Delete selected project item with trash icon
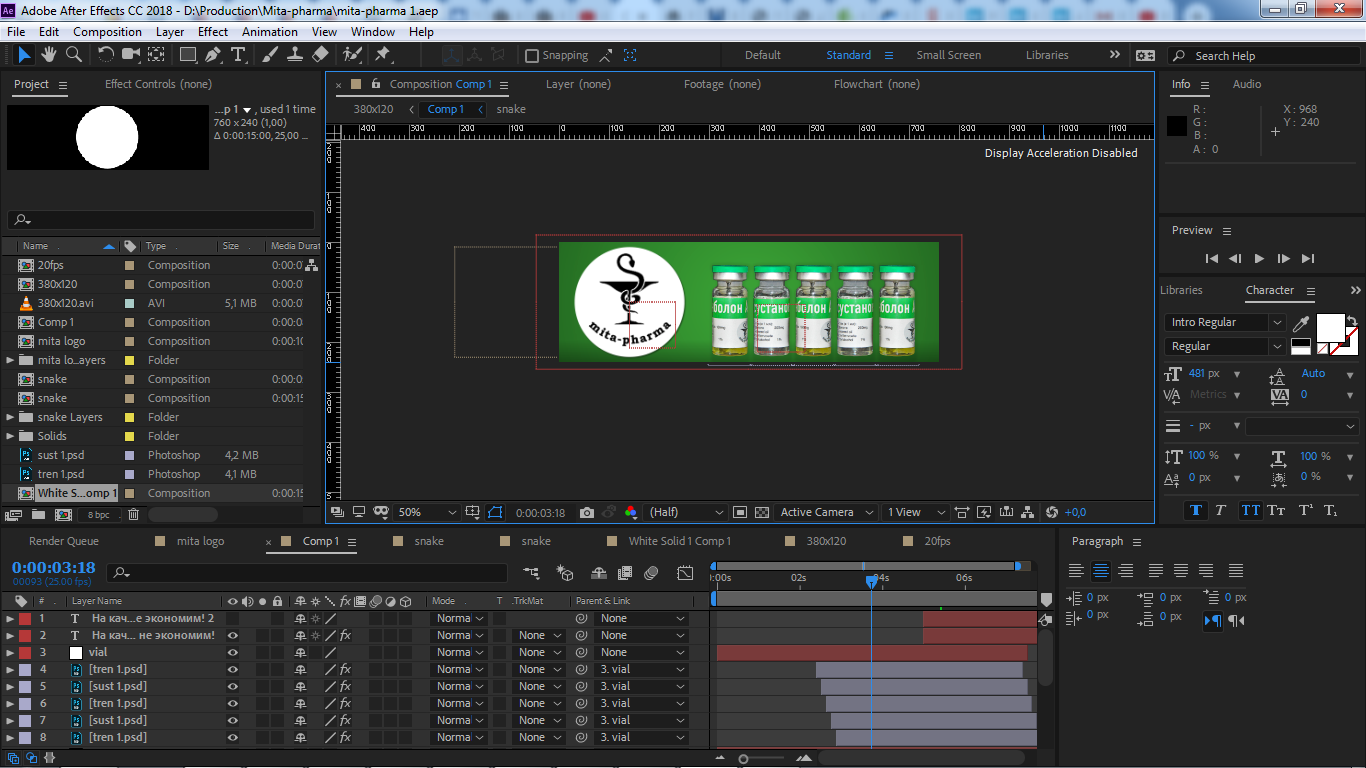This screenshot has height=768, width=1366. 133,514
